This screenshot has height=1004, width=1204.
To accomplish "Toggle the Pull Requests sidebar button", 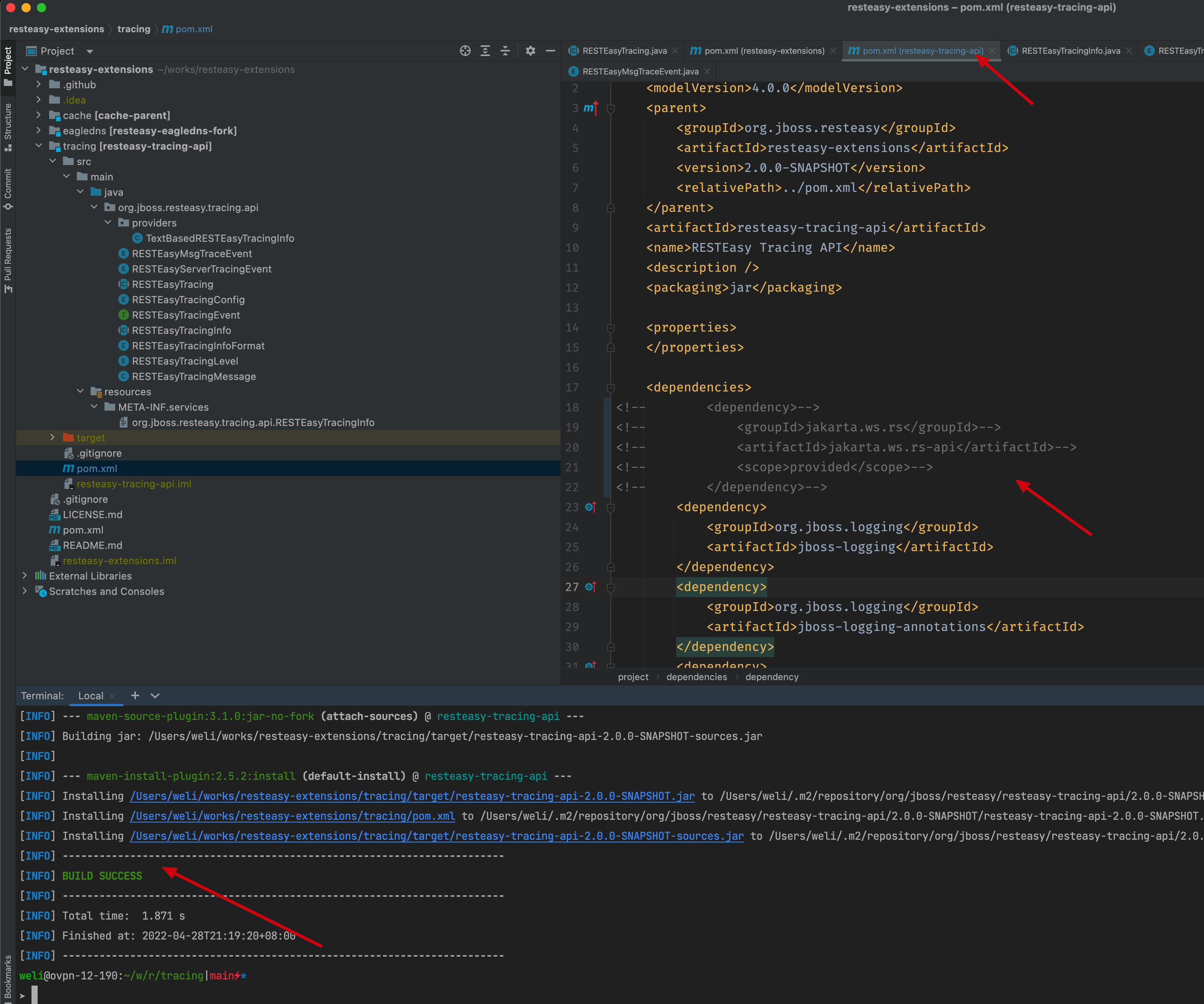I will [x=8, y=261].
